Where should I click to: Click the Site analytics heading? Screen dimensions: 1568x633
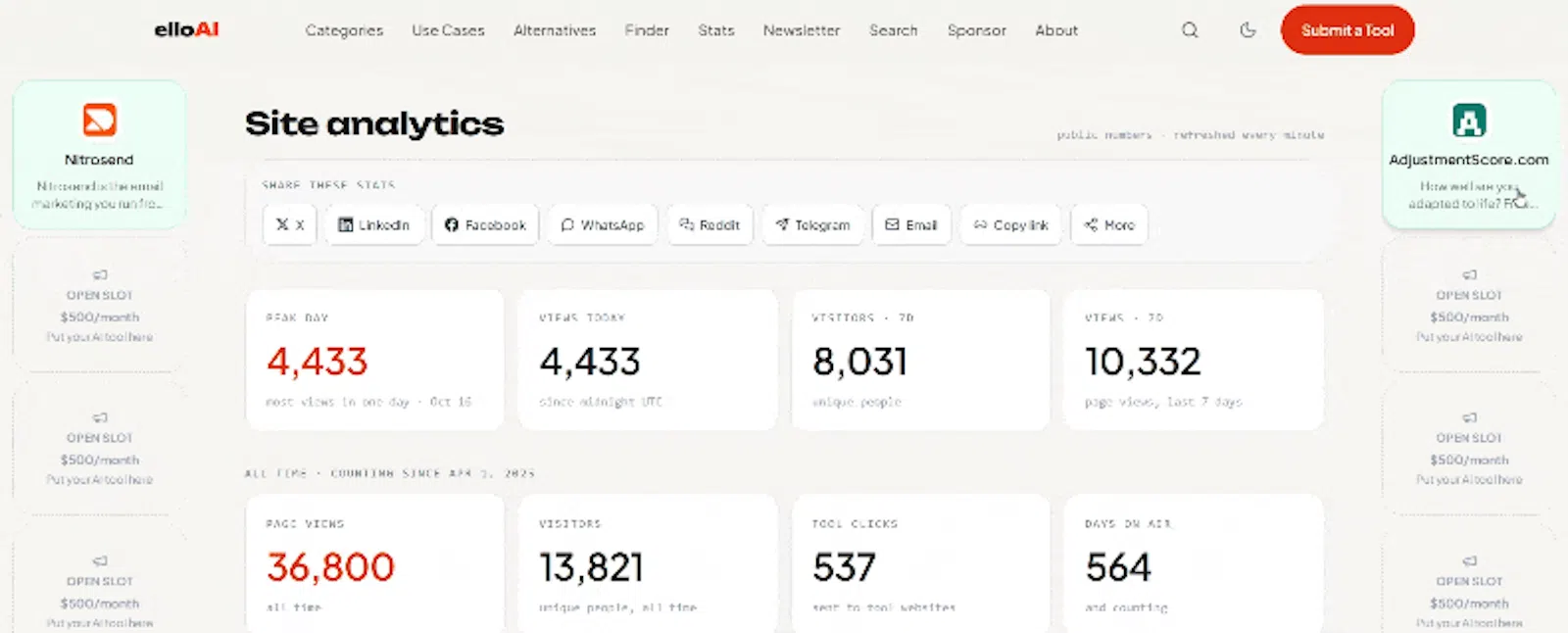[374, 123]
